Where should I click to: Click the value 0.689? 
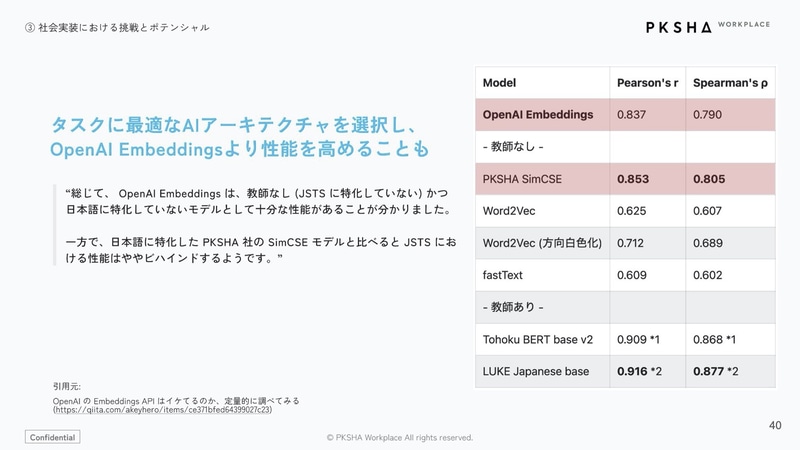tap(708, 243)
